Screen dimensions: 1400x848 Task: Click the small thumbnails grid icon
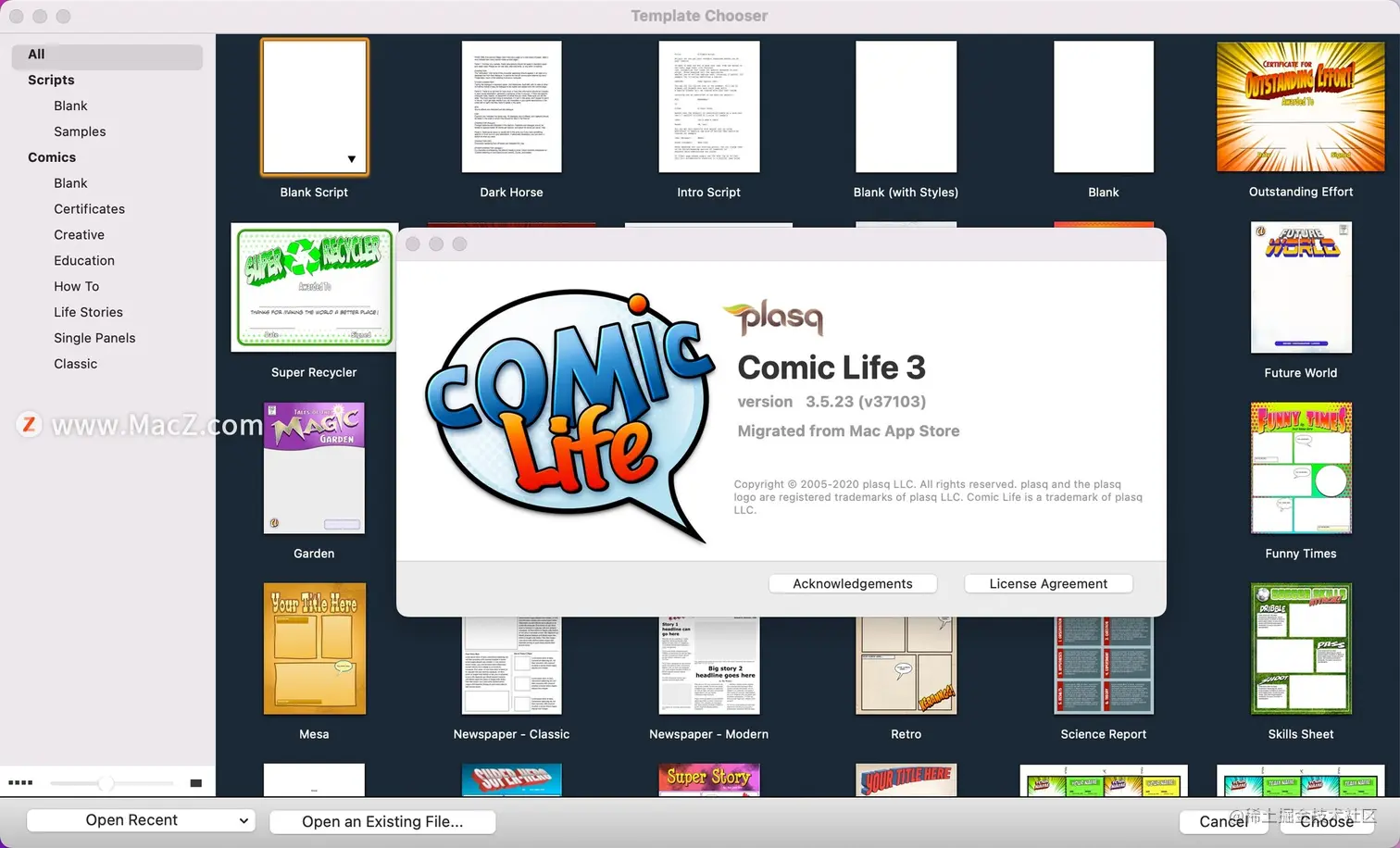point(20,783)
